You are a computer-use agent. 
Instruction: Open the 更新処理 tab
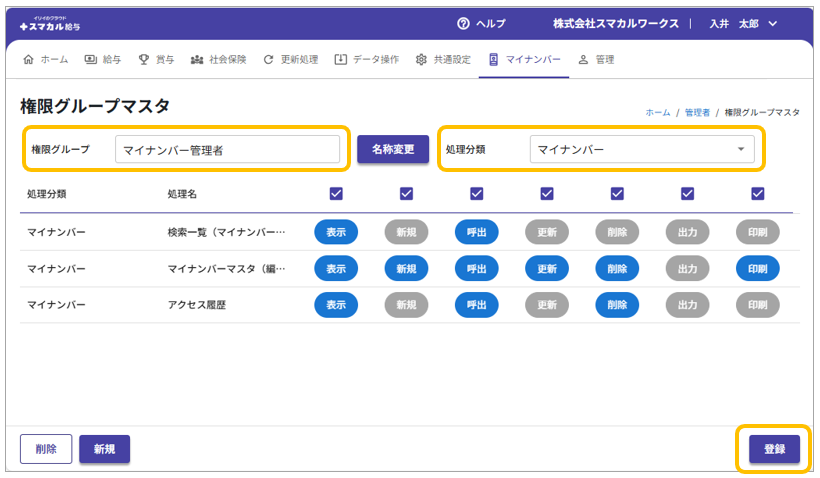[x=290, y=59]
